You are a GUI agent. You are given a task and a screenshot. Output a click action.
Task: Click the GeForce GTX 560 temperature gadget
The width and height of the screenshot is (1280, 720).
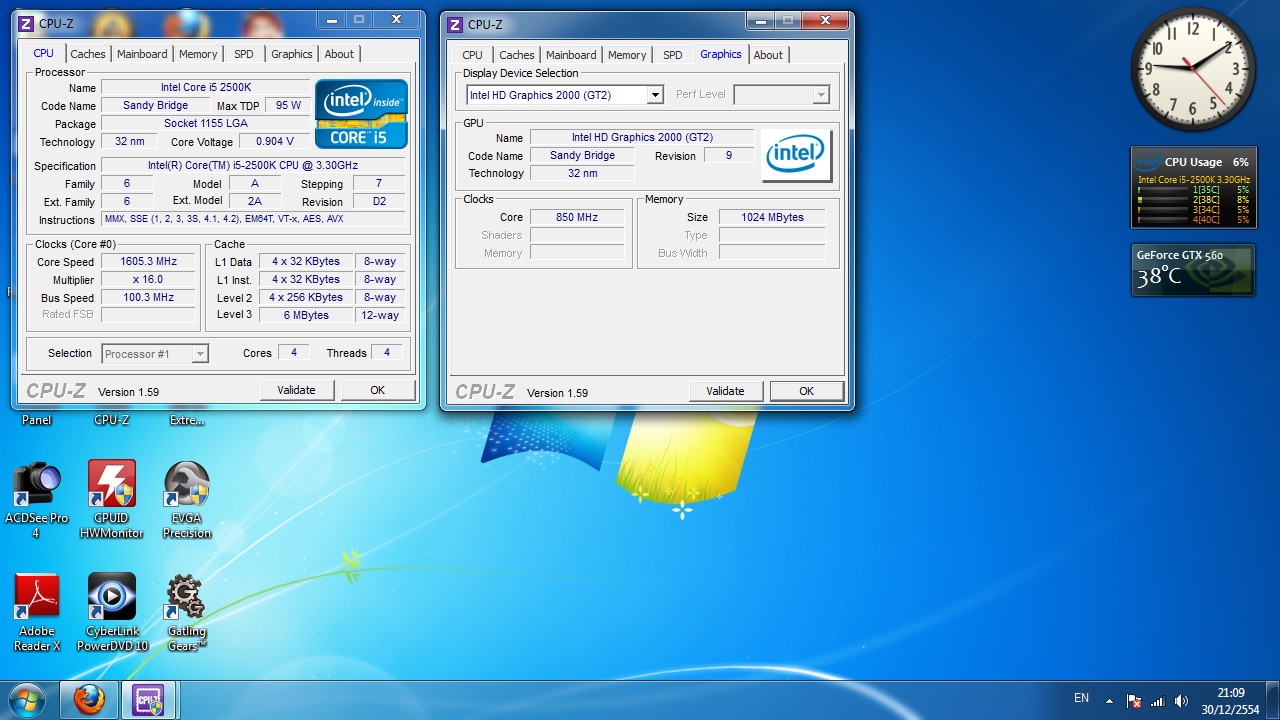coord(1193,270)
